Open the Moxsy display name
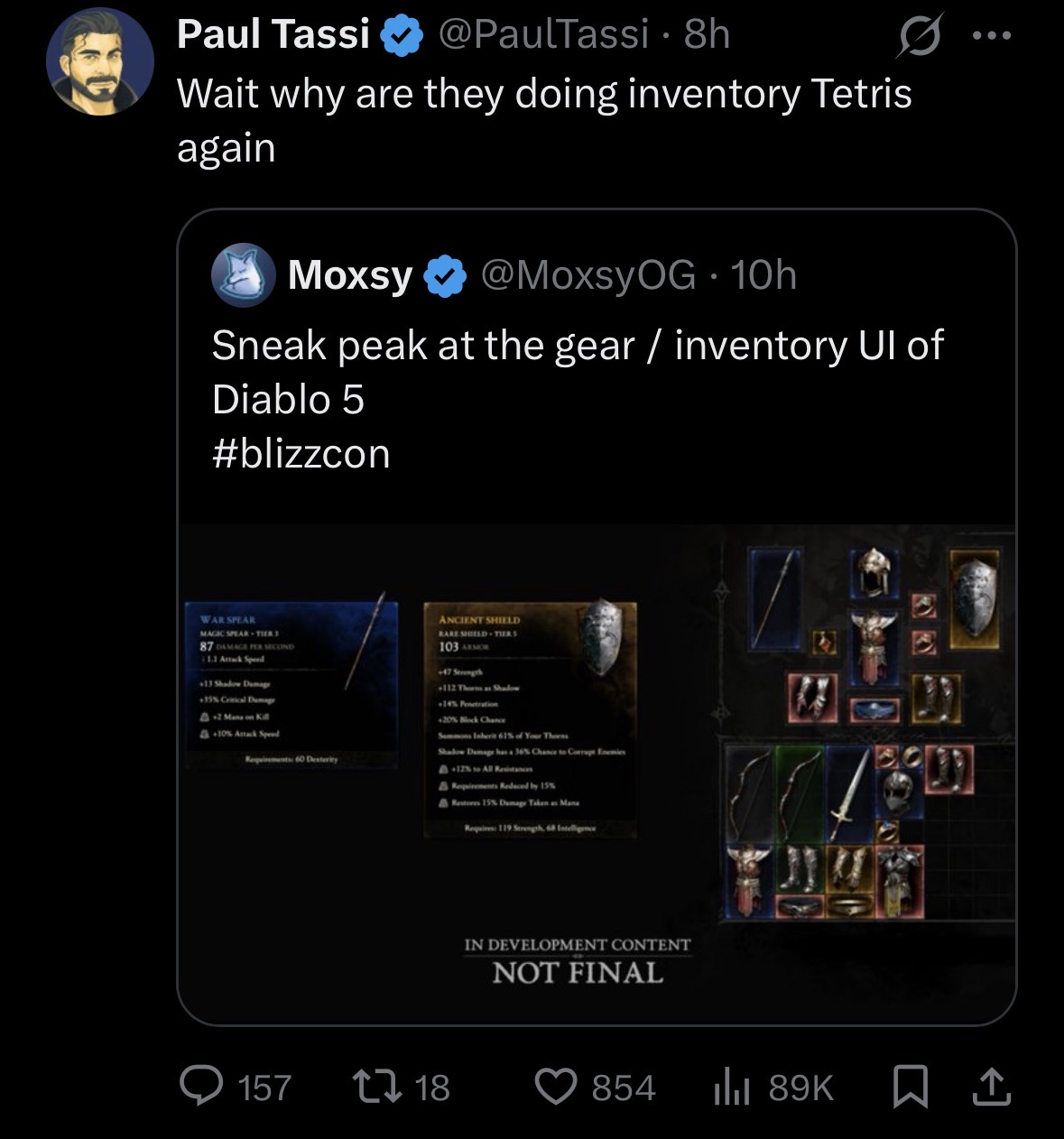Viewport: 1064px width, 1139px height. [x=349, y=274]
